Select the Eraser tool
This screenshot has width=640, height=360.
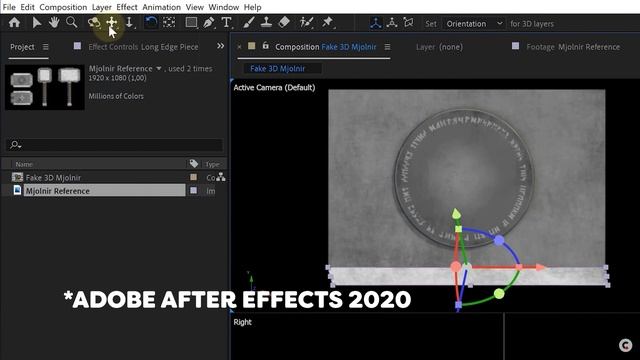284,22
